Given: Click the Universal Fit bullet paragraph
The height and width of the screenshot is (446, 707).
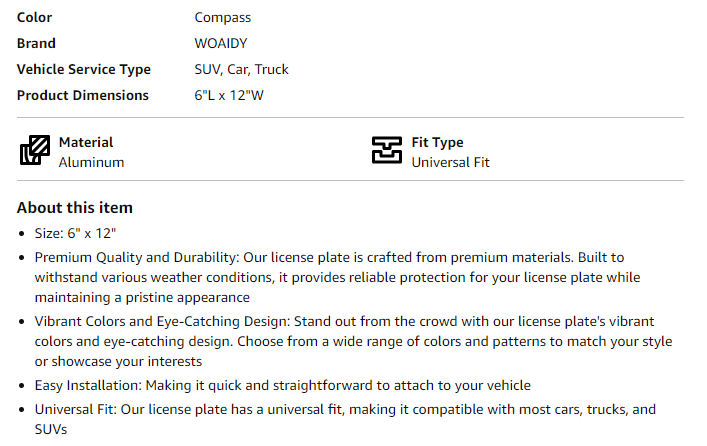Looking at the screenshot, I should [x=345, y=419].
